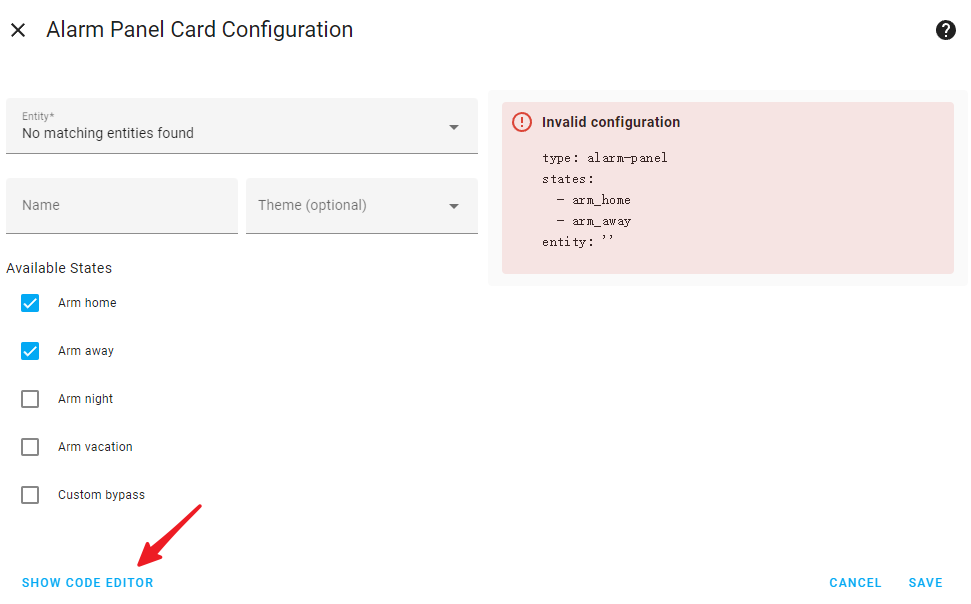971x604 pixels.
Task: Enable the Arm vacation checkbox
Action: tap(30, 447)
